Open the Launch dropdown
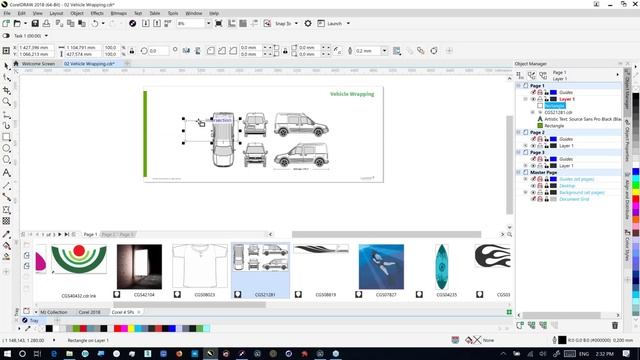The height and width of the screenshot is (360, 640). (348, 24)
